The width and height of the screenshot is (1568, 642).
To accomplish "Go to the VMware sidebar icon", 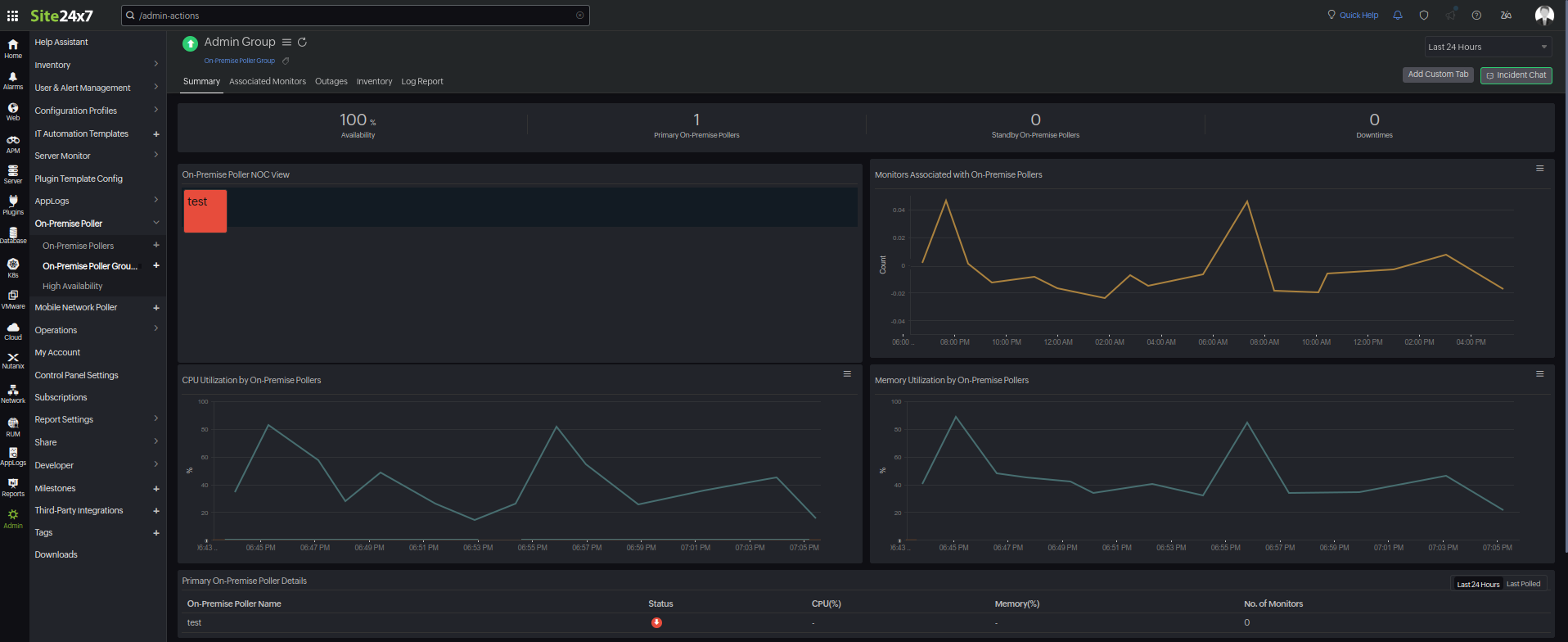I will (13, 299).
